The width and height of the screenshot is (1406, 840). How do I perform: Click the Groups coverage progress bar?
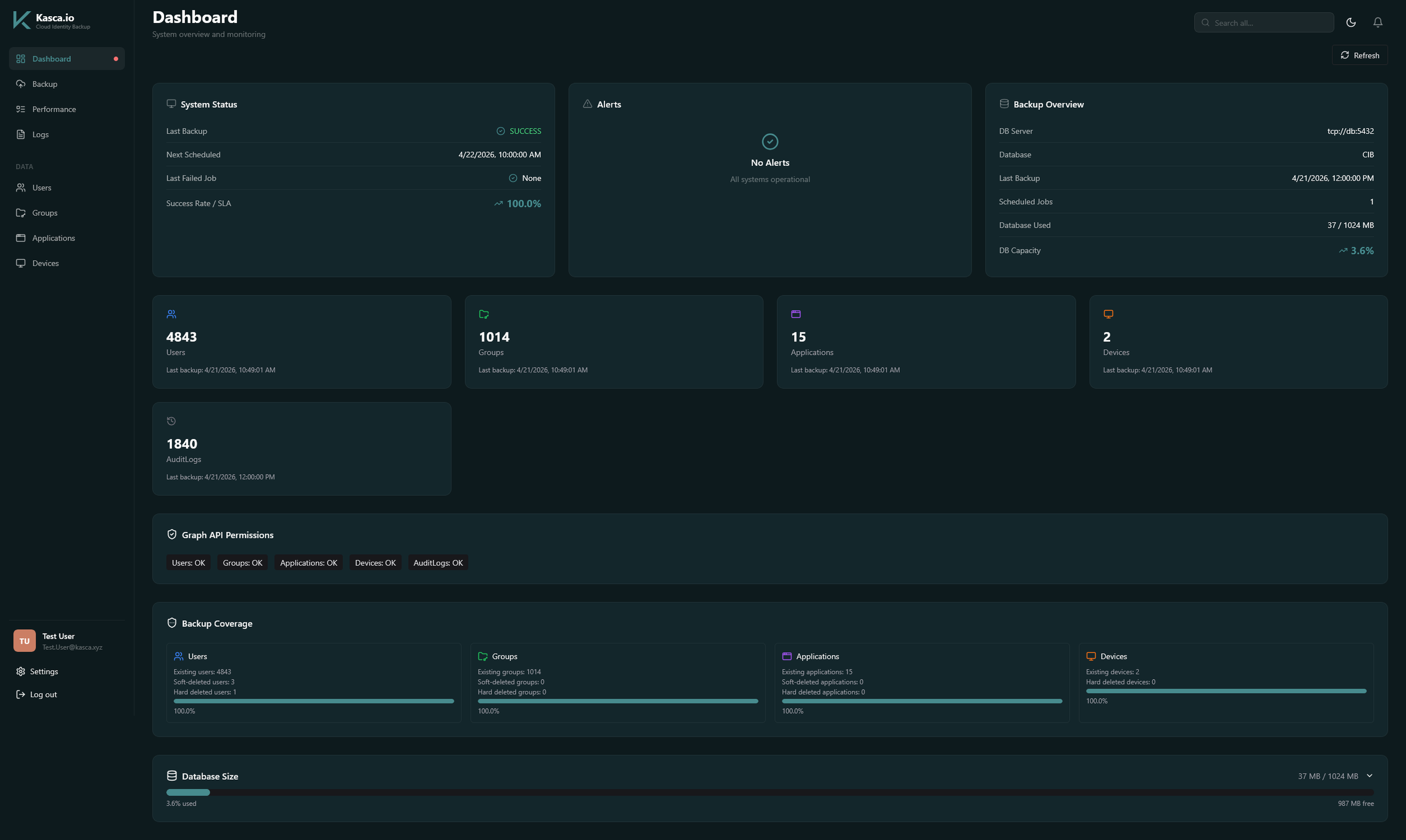coord(618,701)
